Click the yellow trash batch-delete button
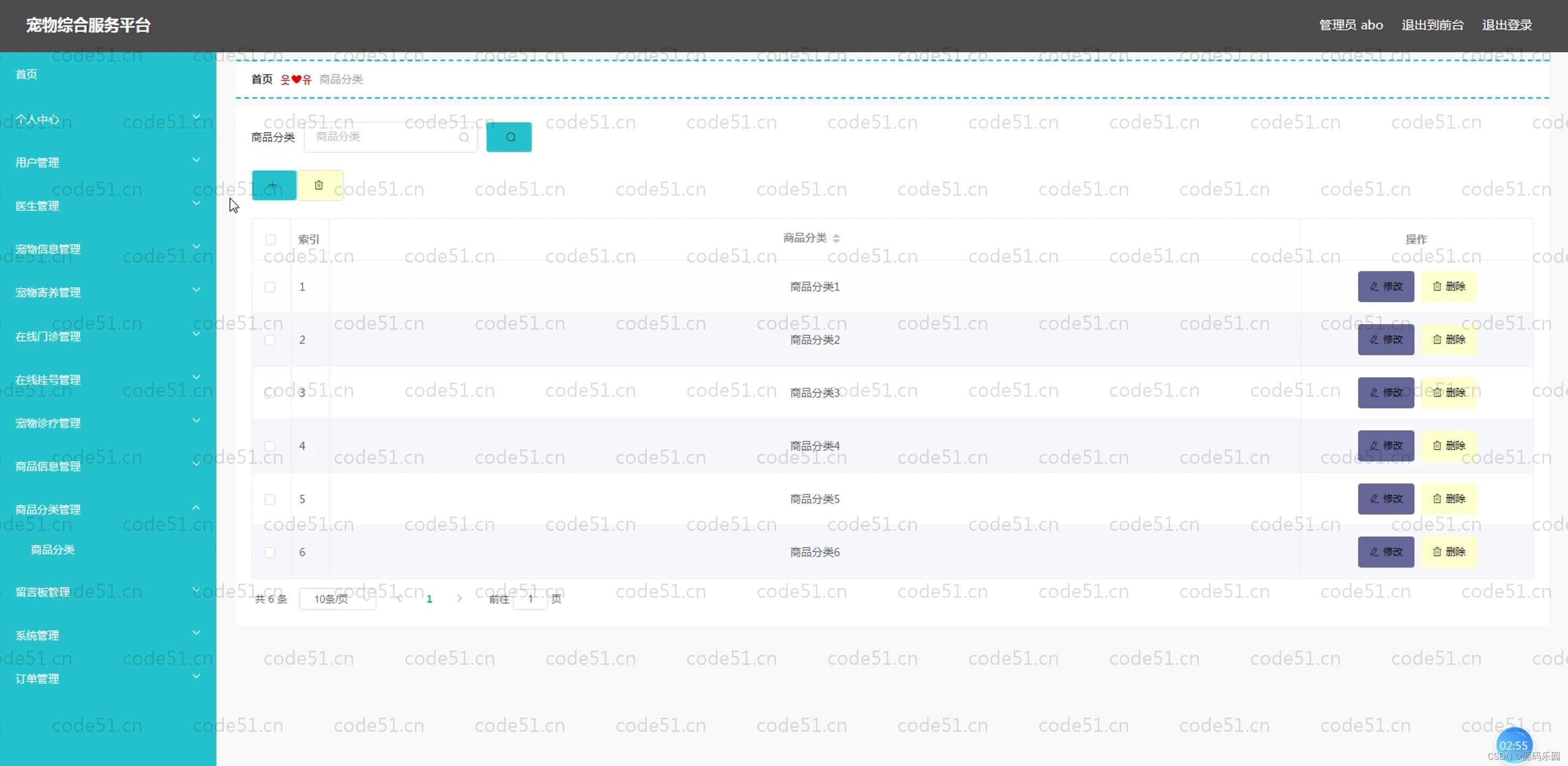This screenshot has width=1568, height=766. 320,185
